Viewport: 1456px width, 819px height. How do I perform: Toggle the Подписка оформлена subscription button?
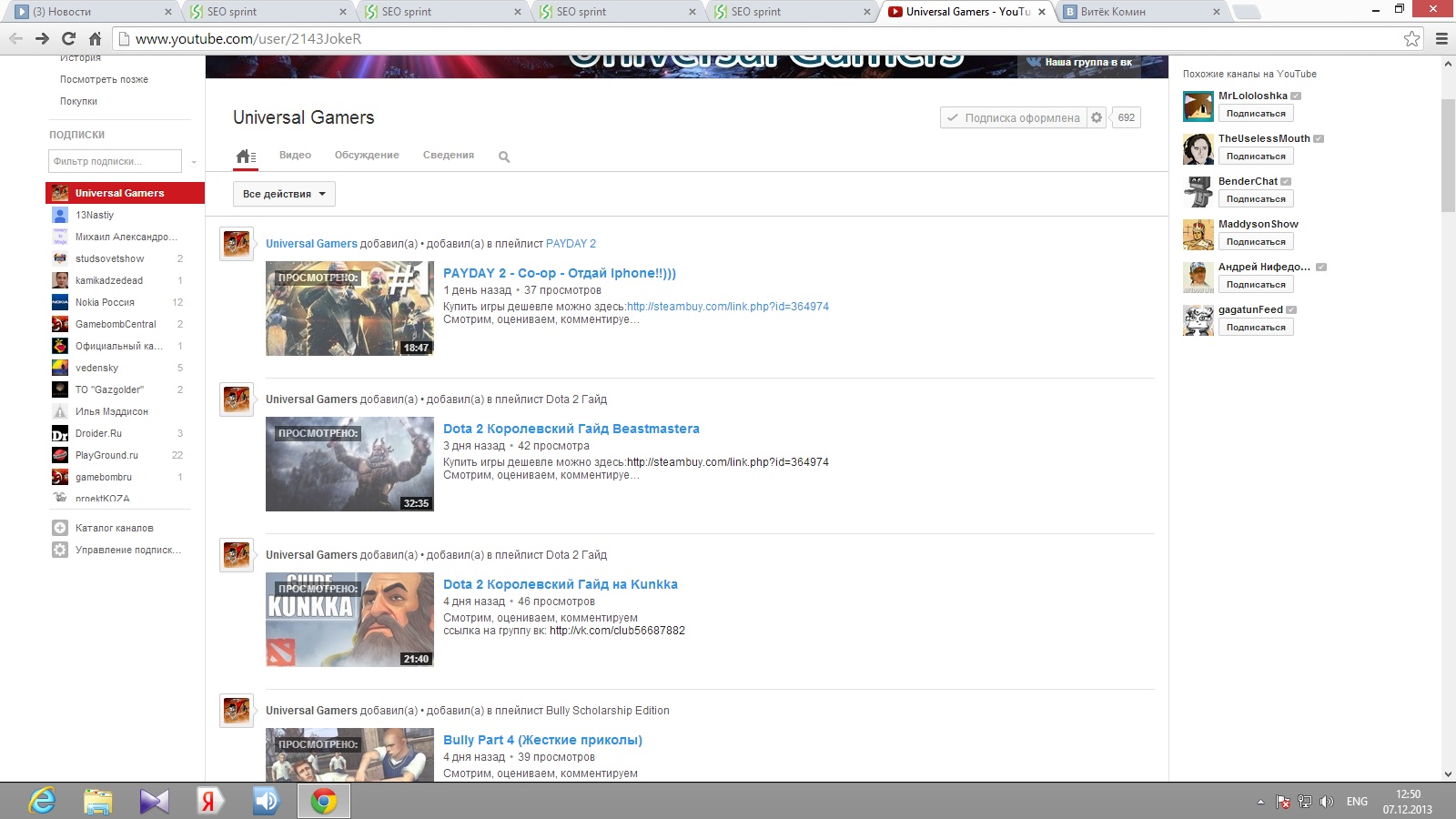pos(1013,117)
